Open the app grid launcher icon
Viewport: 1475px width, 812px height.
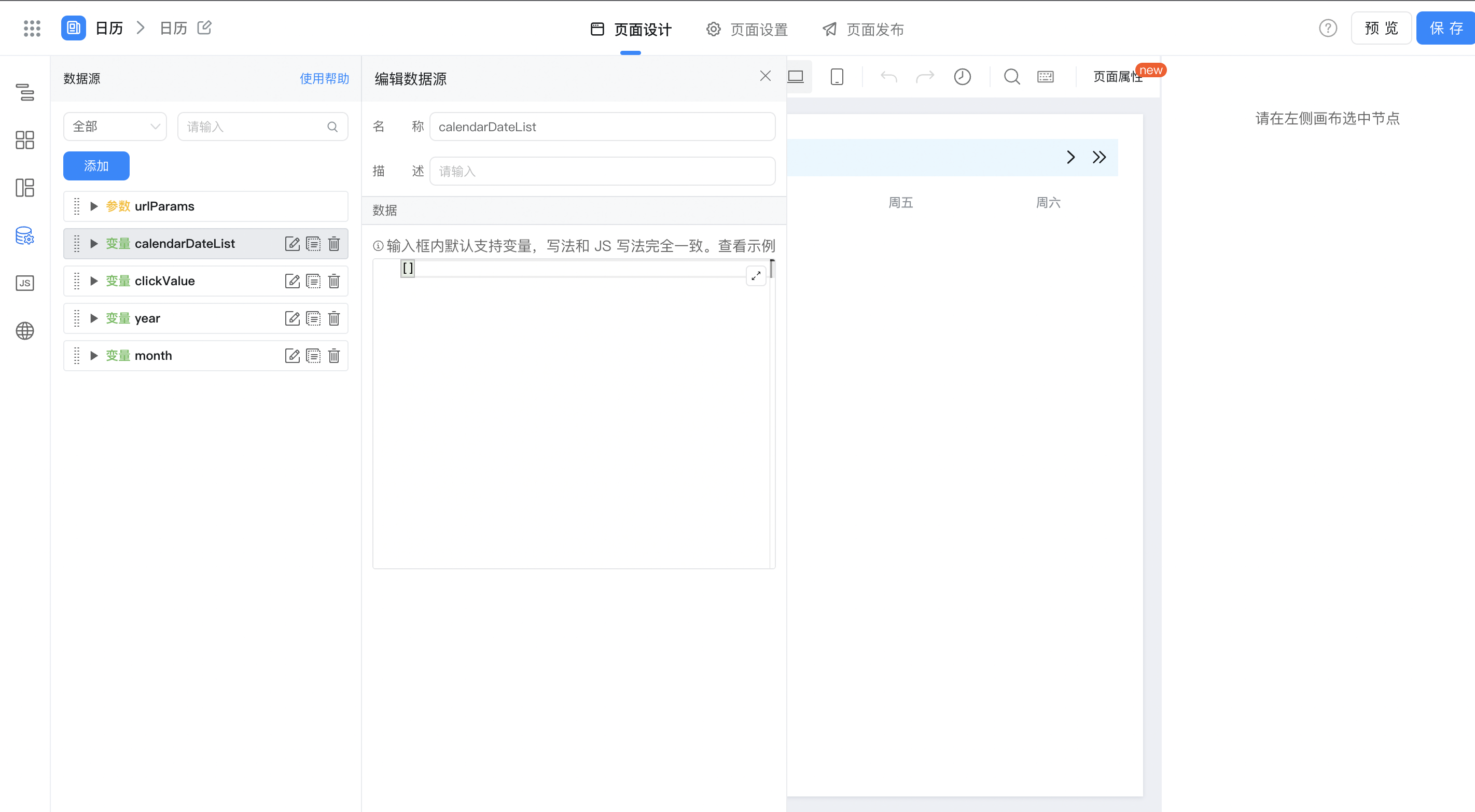click(x=32, y=28)
